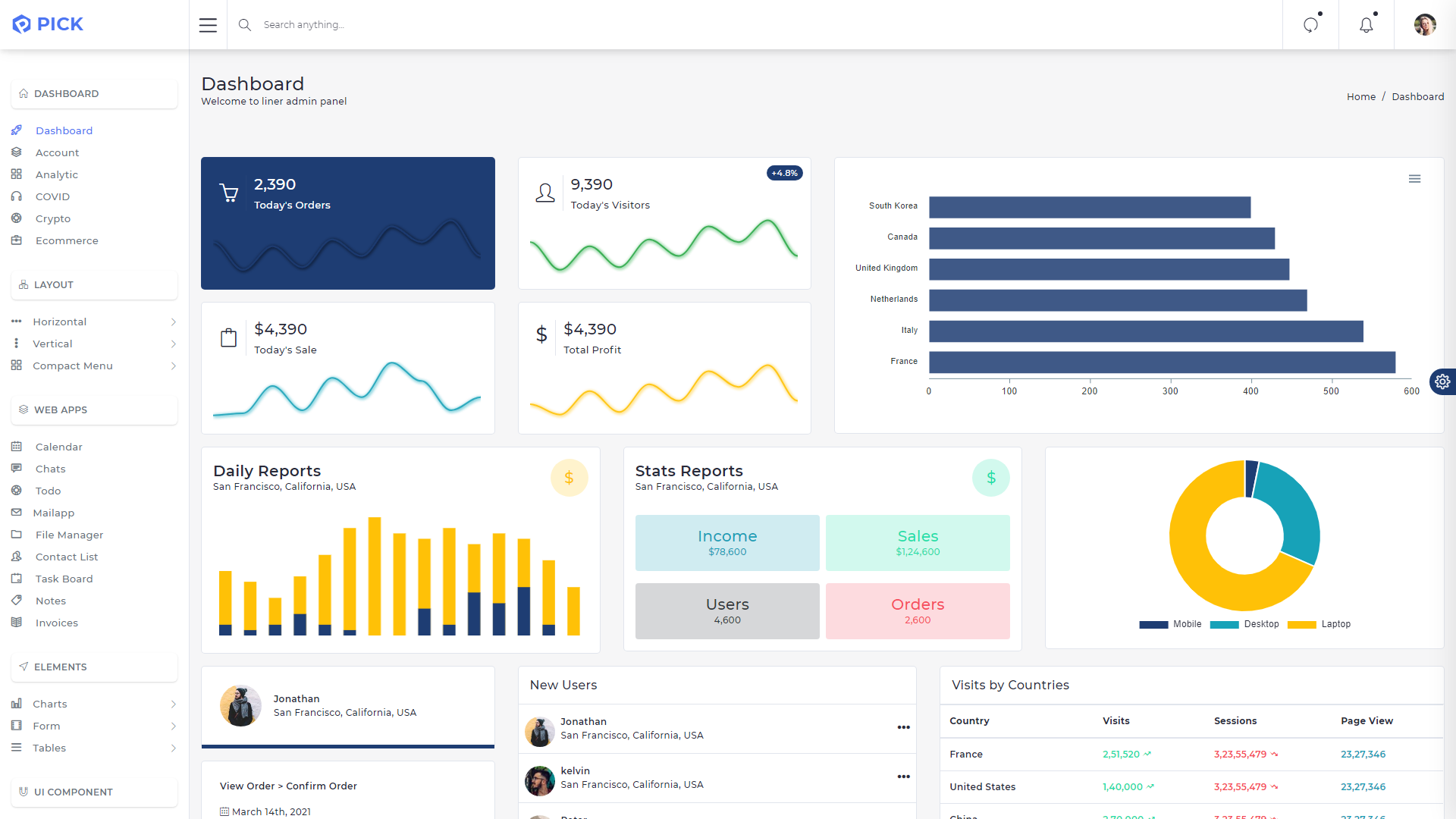Click the United States table row name
Viewport: 1456px width, 819px height.
click(x=982, y=787)
